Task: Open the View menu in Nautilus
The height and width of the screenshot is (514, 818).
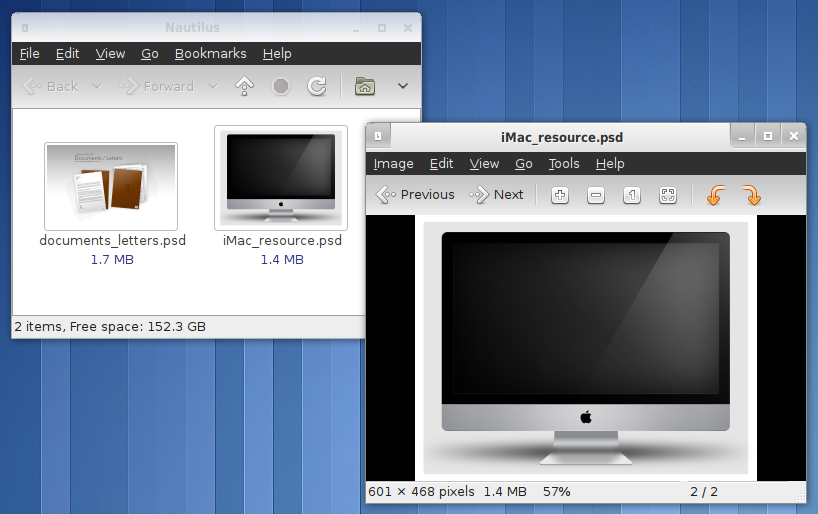Action: click(x=110, y=54)
